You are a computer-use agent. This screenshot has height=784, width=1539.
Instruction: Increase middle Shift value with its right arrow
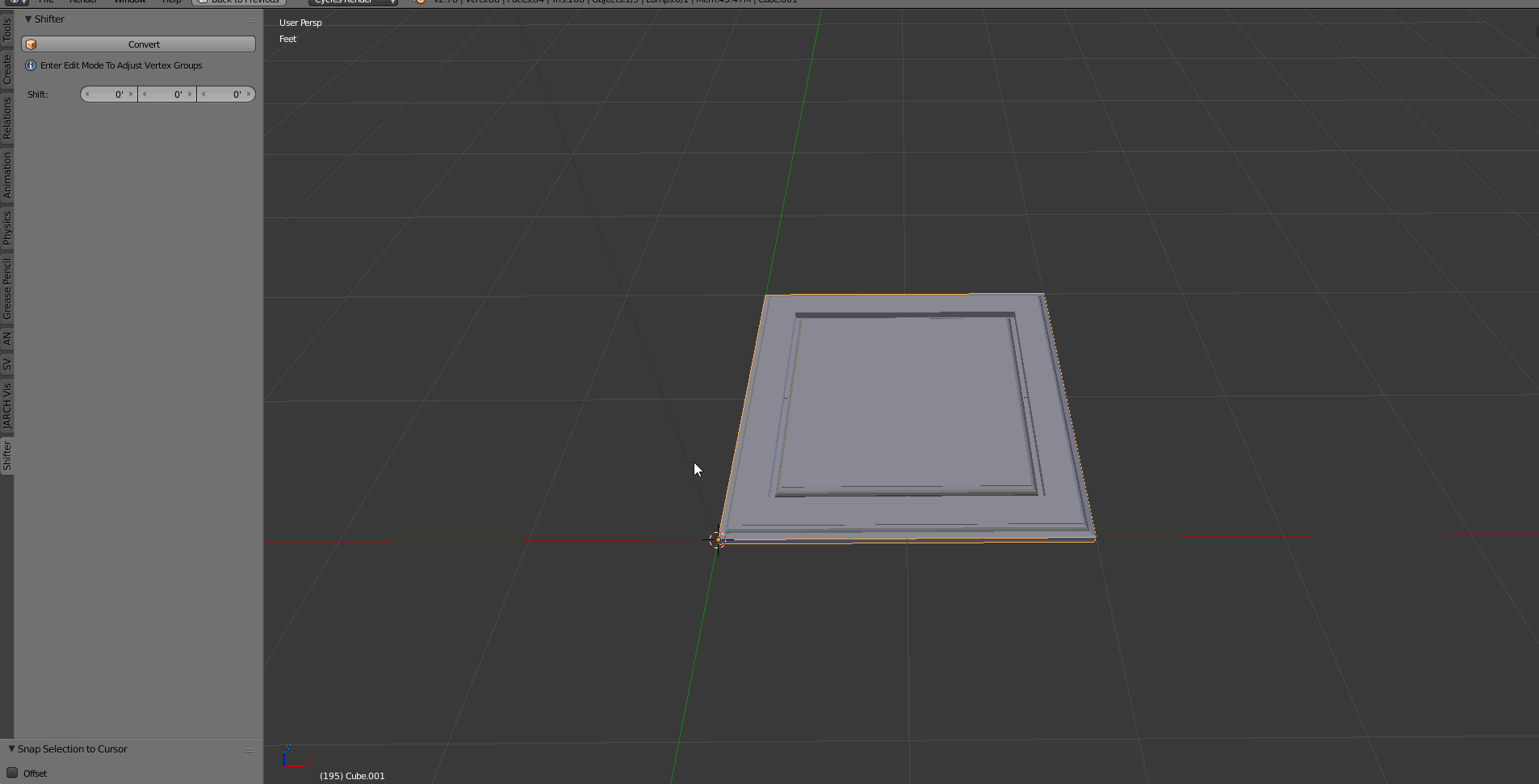190,94
